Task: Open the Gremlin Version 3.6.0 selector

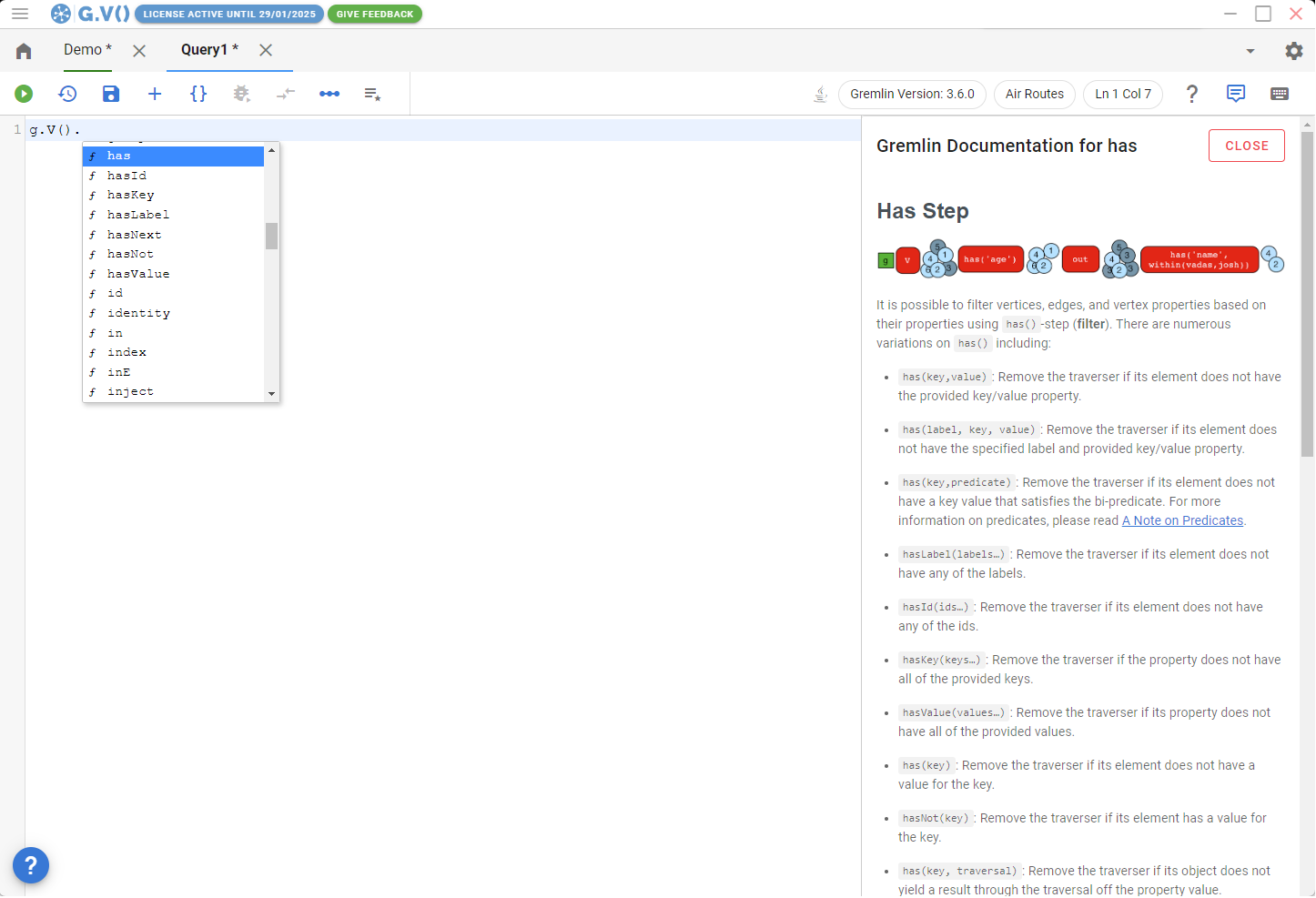Action: [912, 94]
